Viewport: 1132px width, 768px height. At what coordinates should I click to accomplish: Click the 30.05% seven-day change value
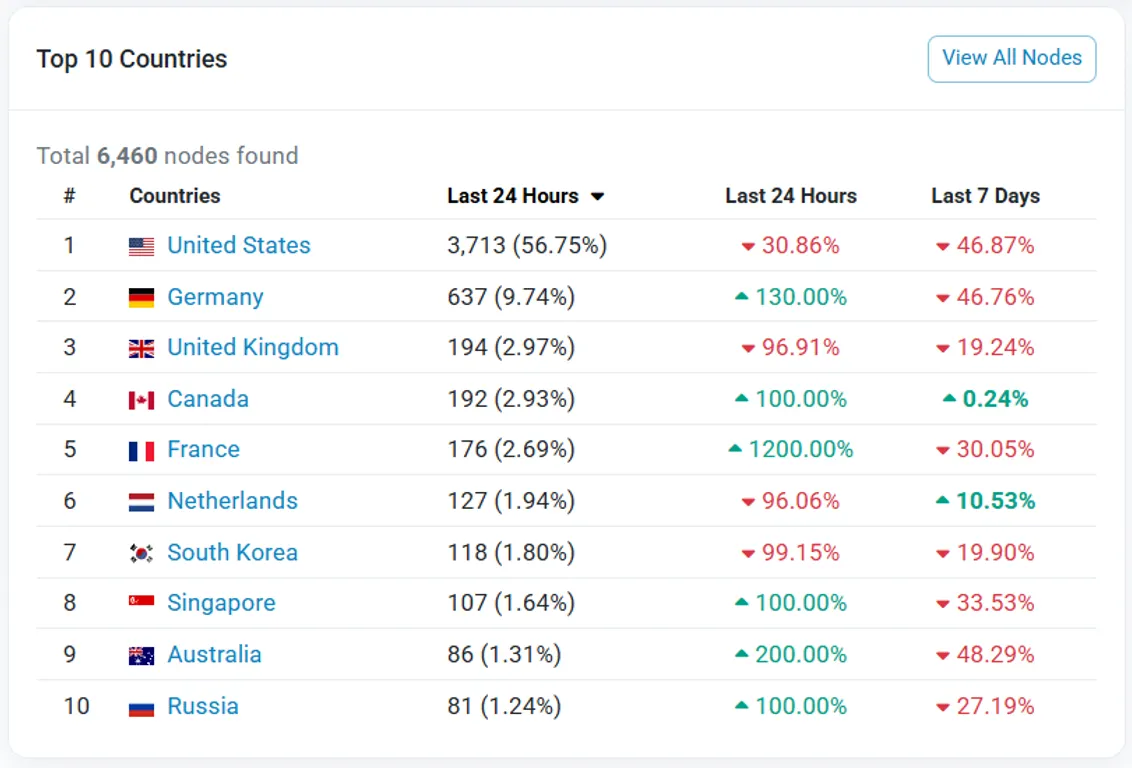pos(985,449)
